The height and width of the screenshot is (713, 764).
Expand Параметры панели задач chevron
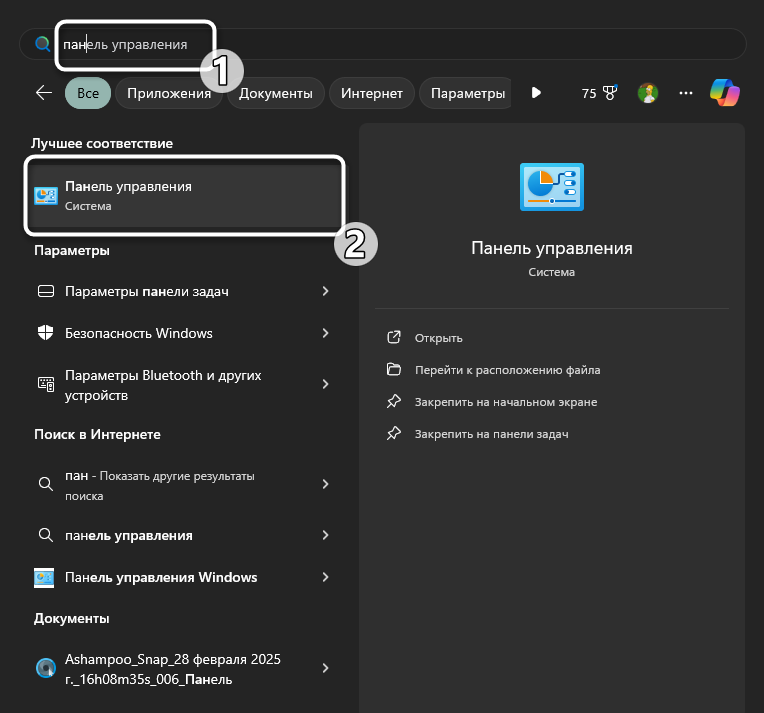click(325, 291)
